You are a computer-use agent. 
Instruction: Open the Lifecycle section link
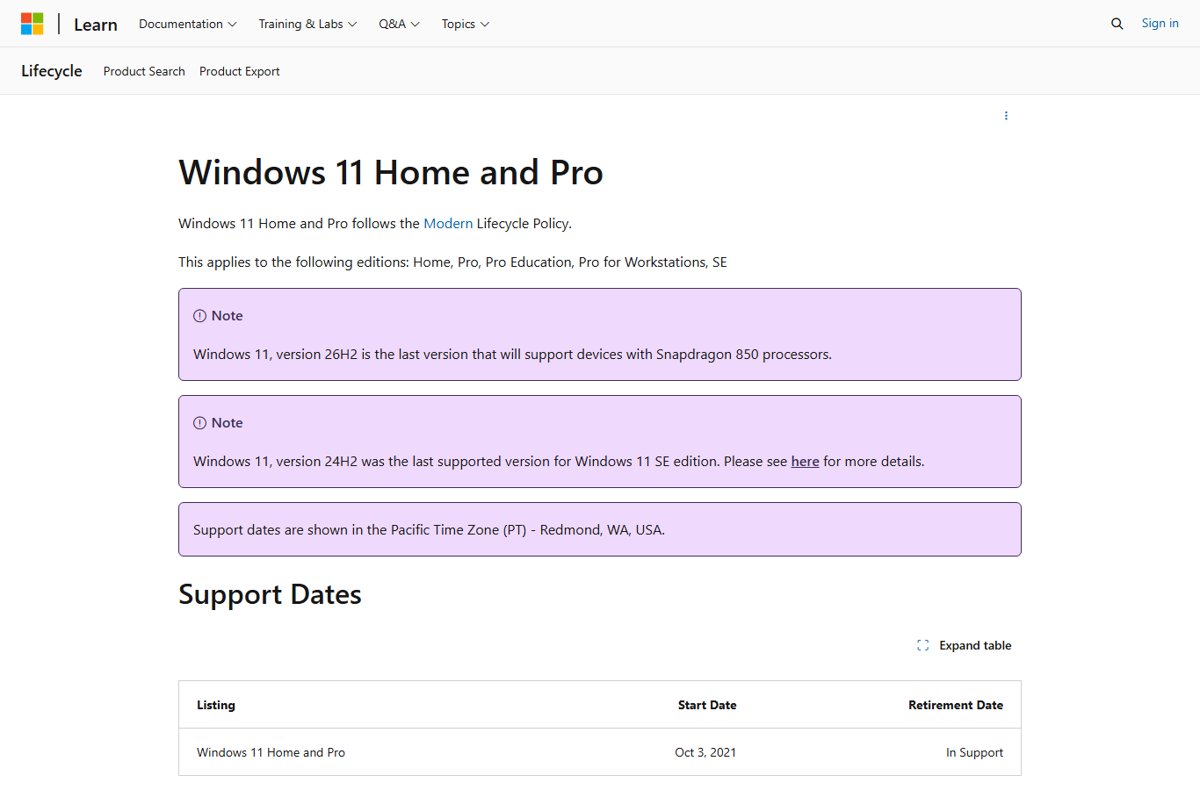point(52,71)
